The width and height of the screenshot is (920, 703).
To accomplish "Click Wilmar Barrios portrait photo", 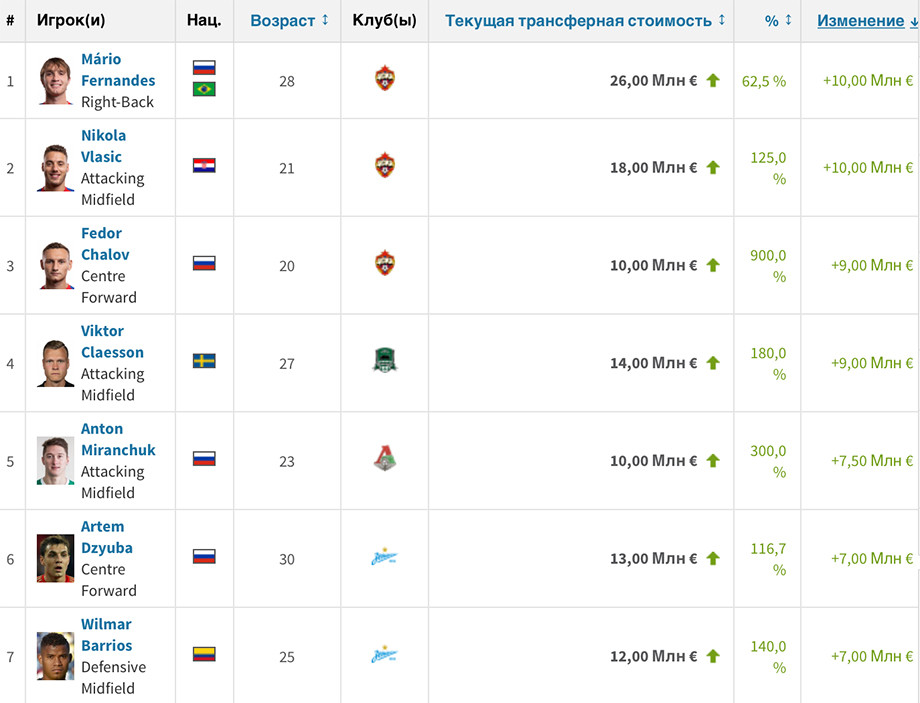I will (56, 656).
